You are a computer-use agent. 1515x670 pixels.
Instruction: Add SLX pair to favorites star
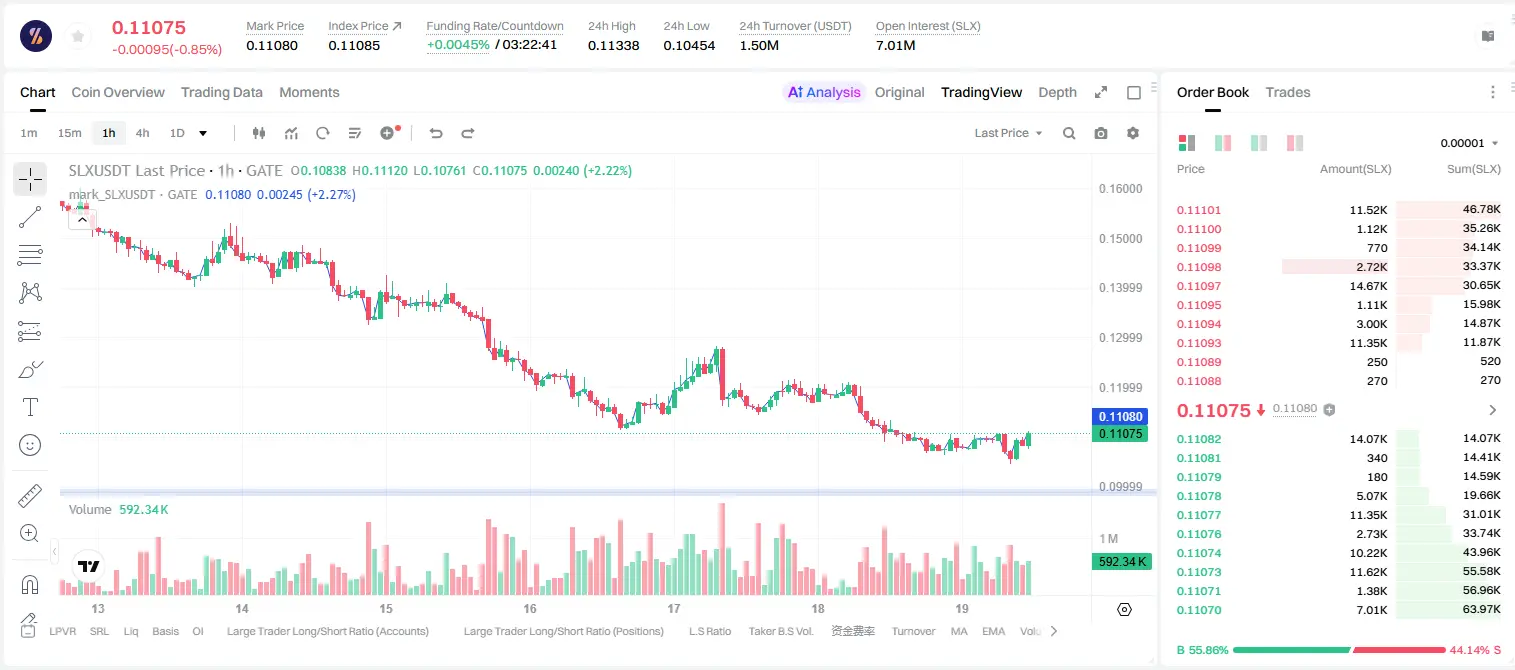pos(78,36)
